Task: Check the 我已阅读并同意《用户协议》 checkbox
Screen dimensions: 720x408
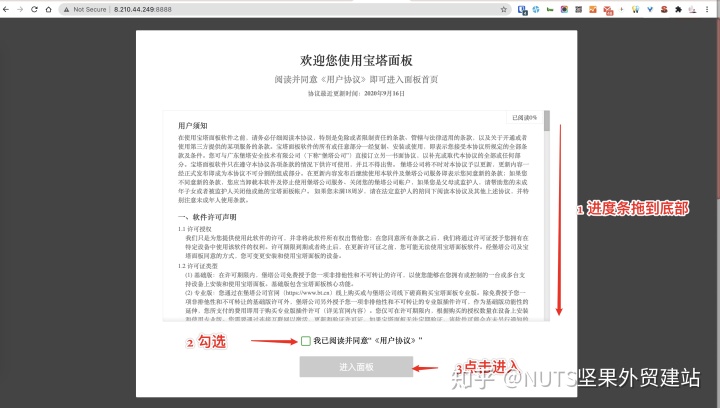Action: [x=306, y=341]
